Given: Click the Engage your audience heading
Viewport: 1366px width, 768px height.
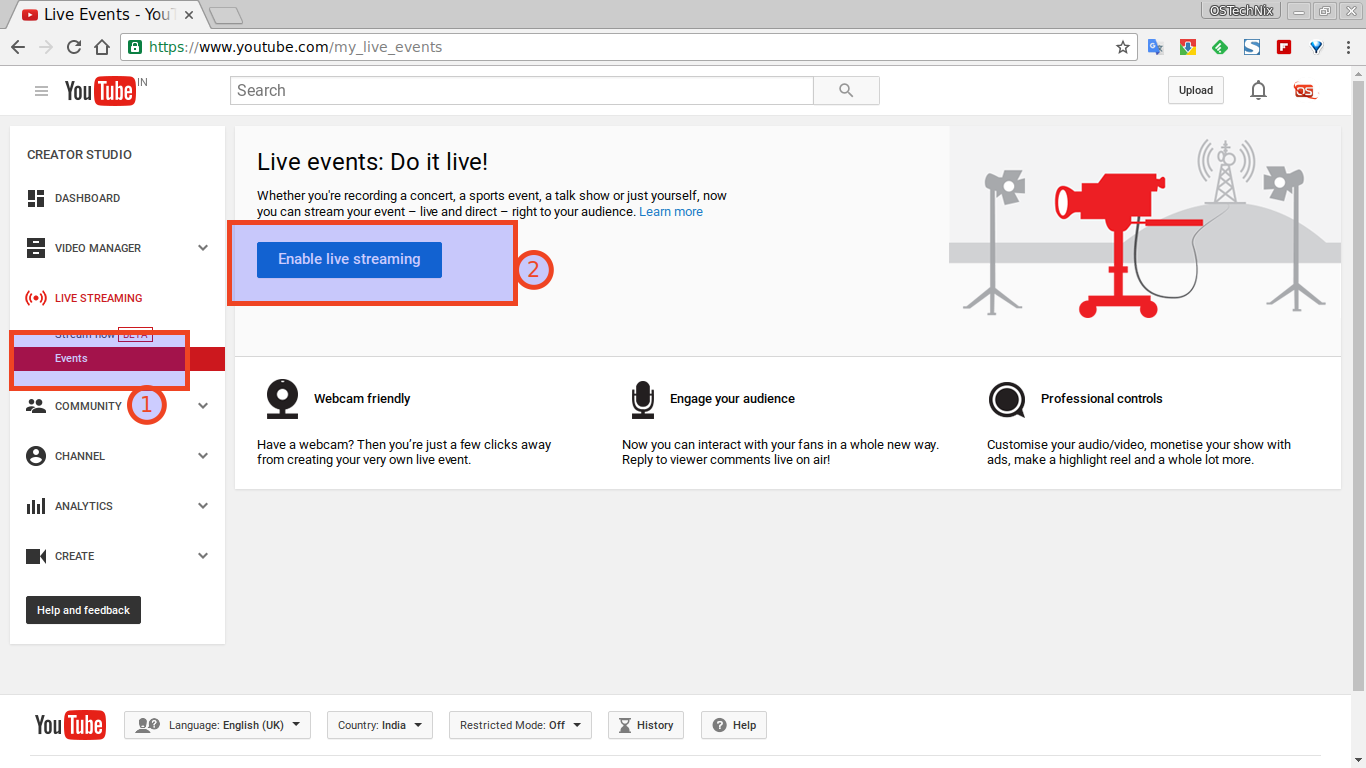Looking at the screenshot, I should tap(732, 399).
